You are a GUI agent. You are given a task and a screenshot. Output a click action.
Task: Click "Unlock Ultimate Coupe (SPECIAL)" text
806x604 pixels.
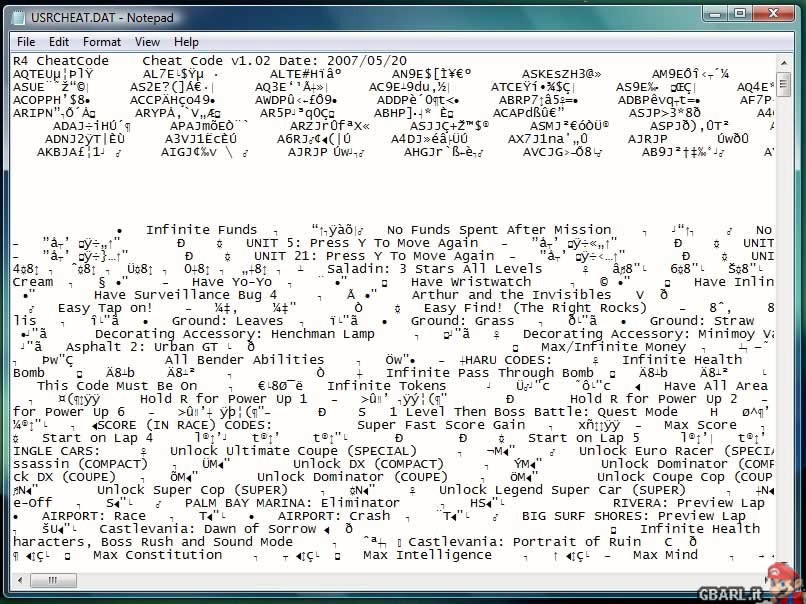(x=293, y=451)
